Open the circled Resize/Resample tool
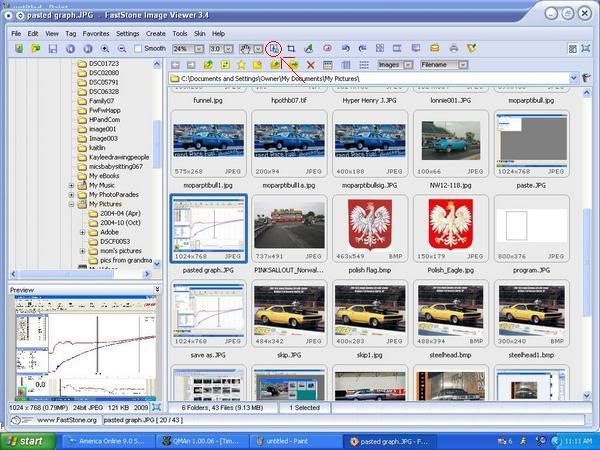The height and width of the screenshot is (450, 600). point(274,49)
